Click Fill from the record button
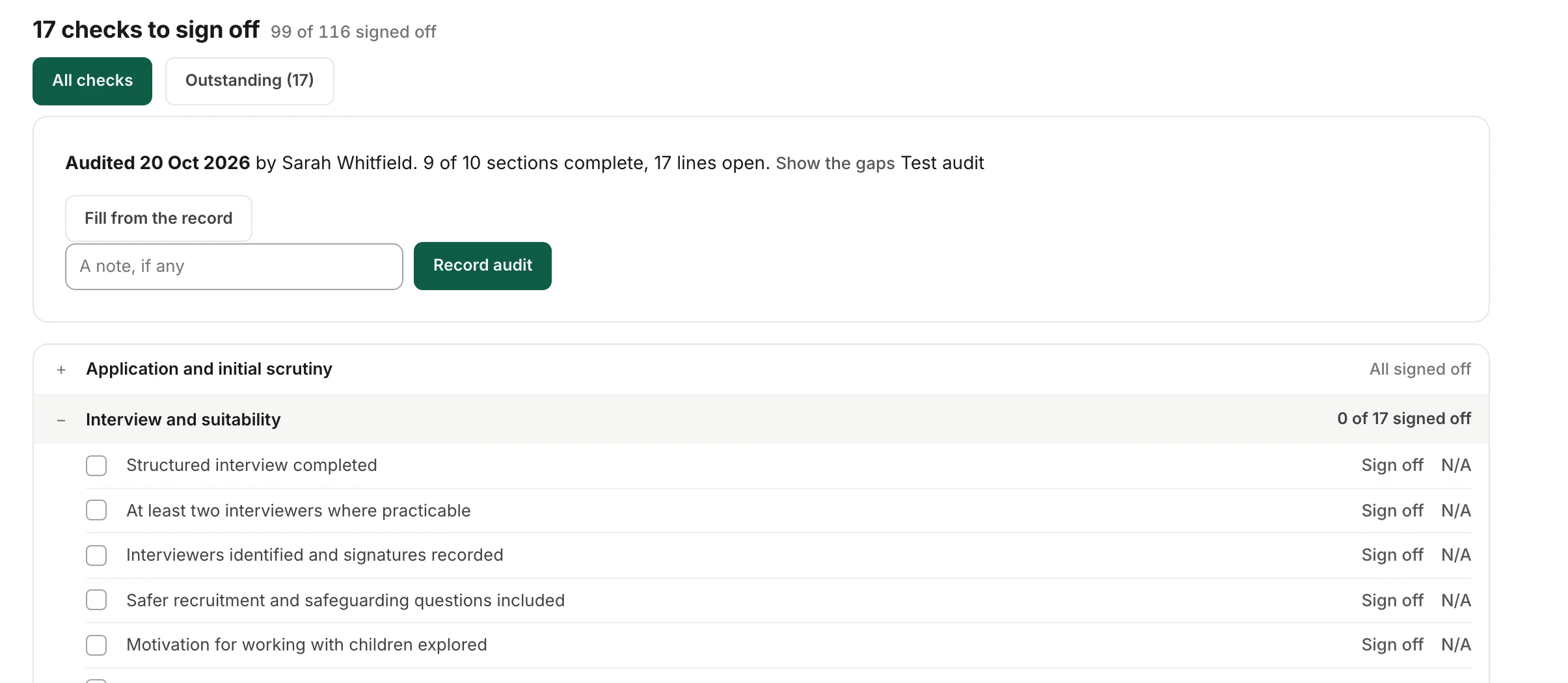1568x683 pixels. pyautogui.click(x=159, y=219)
